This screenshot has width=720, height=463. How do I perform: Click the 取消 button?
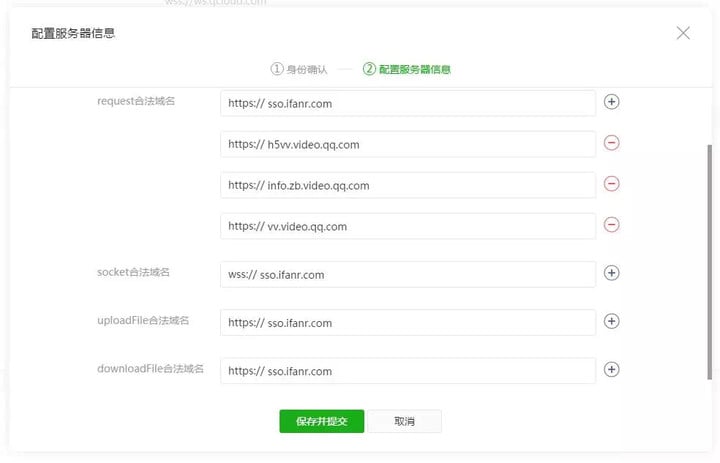click(405, 421)
